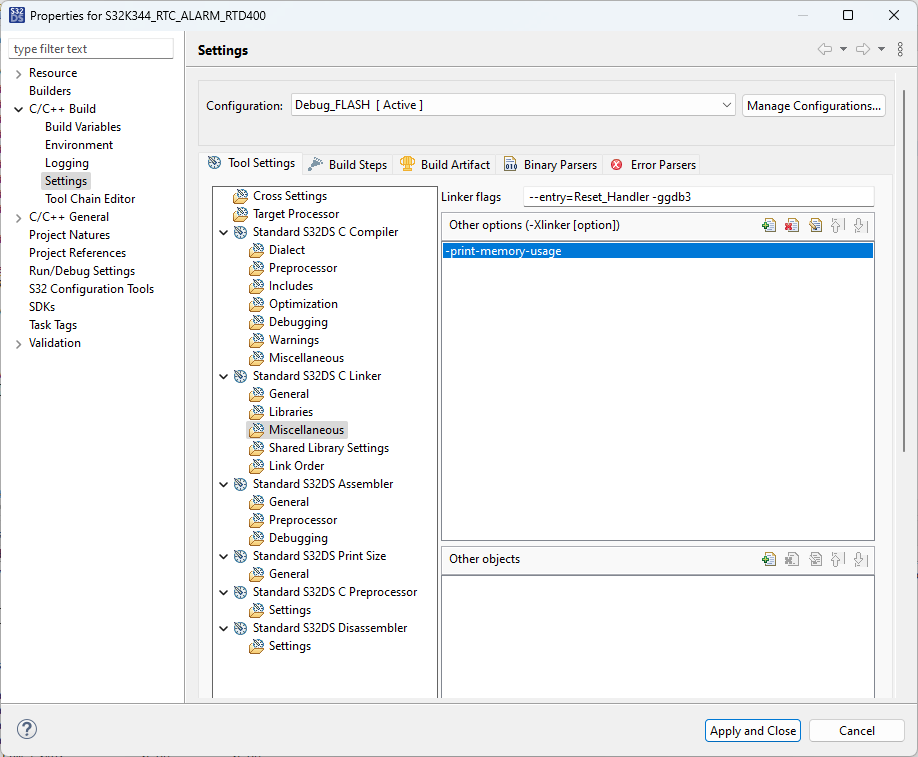Move the selected linker option up
The width and height of the screenshot is (918, 757).
click(838, 225)
